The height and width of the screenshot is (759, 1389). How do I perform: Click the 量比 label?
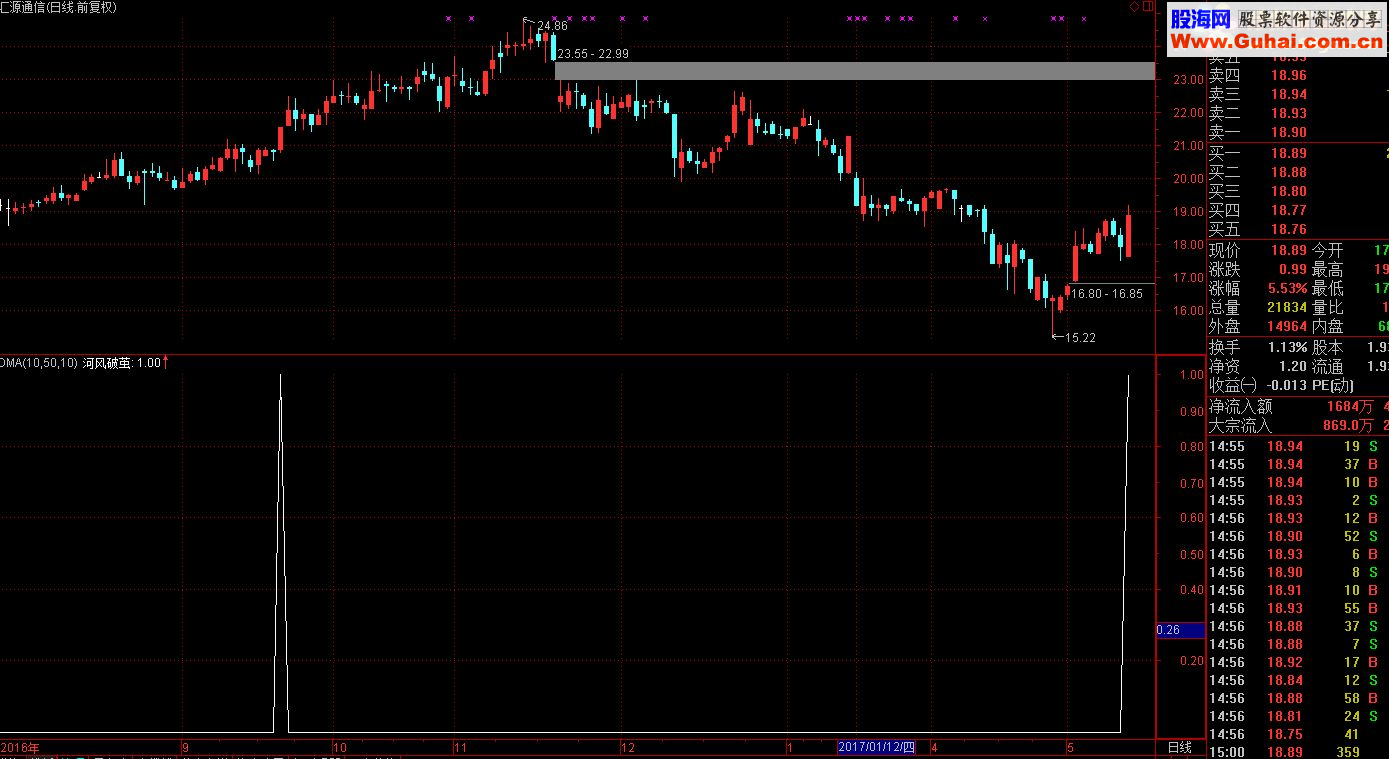tap(1328, 307)
